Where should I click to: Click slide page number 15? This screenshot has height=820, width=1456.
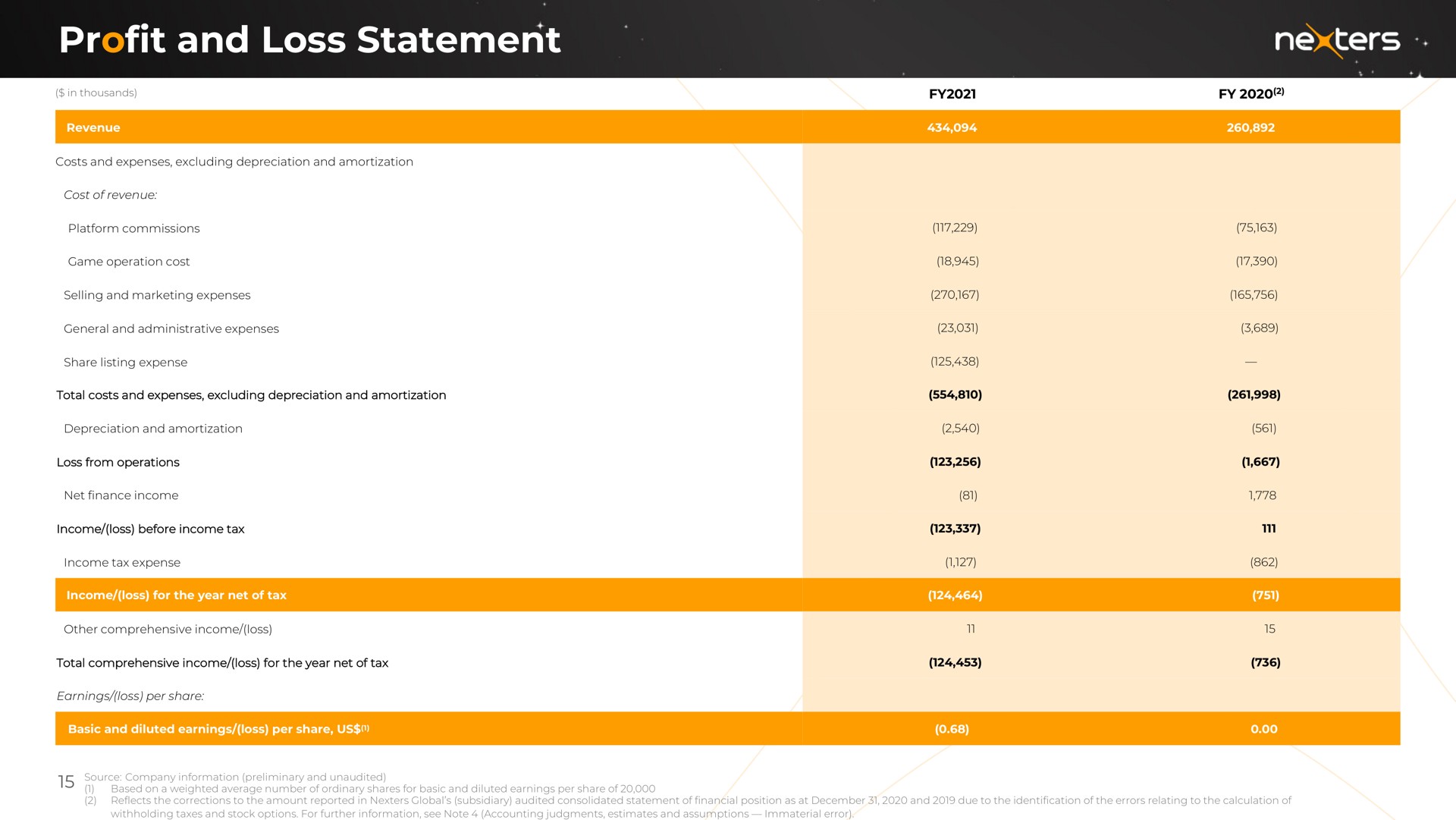tap(66, 781)
